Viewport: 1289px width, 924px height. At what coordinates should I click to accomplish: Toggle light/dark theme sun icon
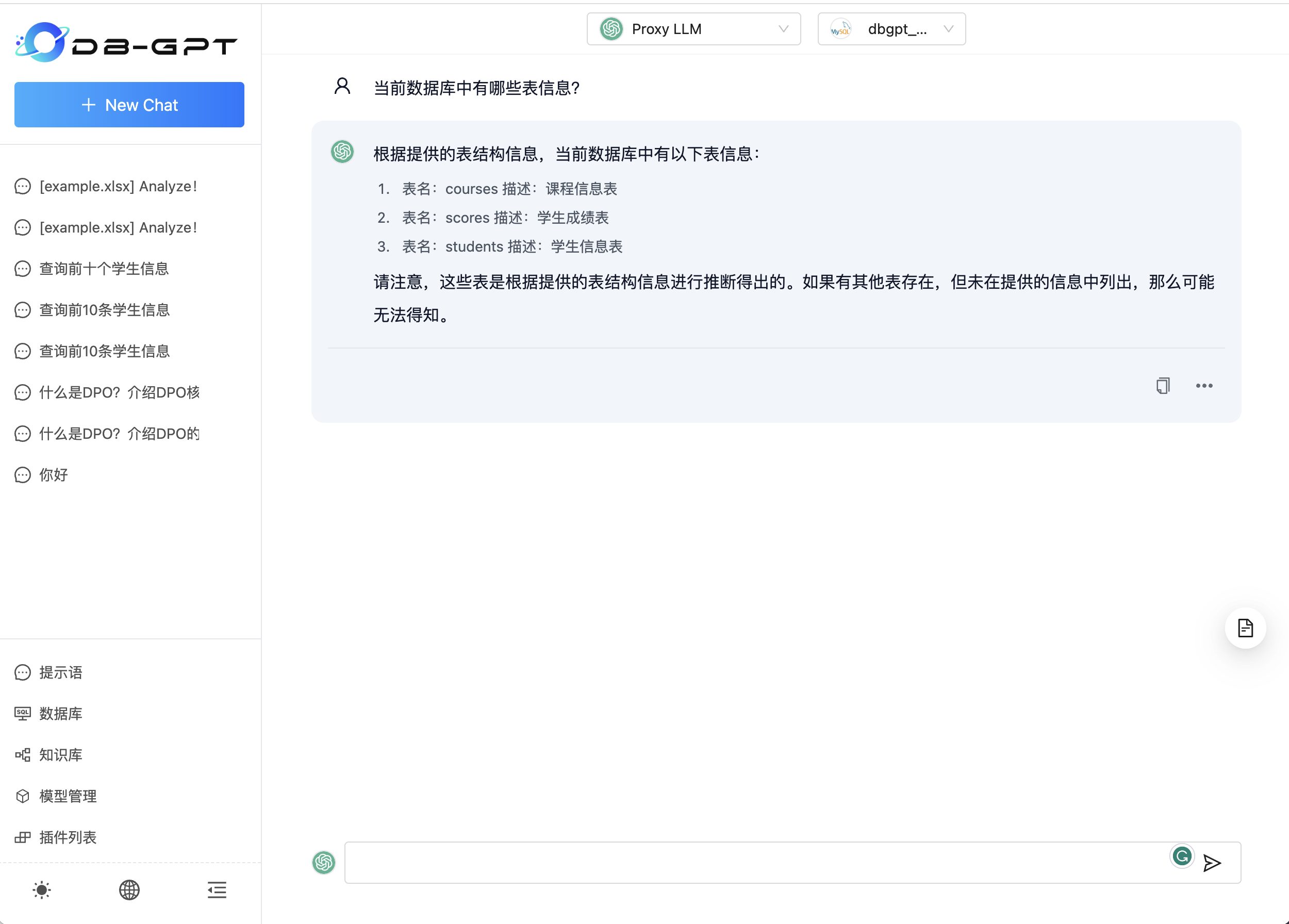(41, 890)
